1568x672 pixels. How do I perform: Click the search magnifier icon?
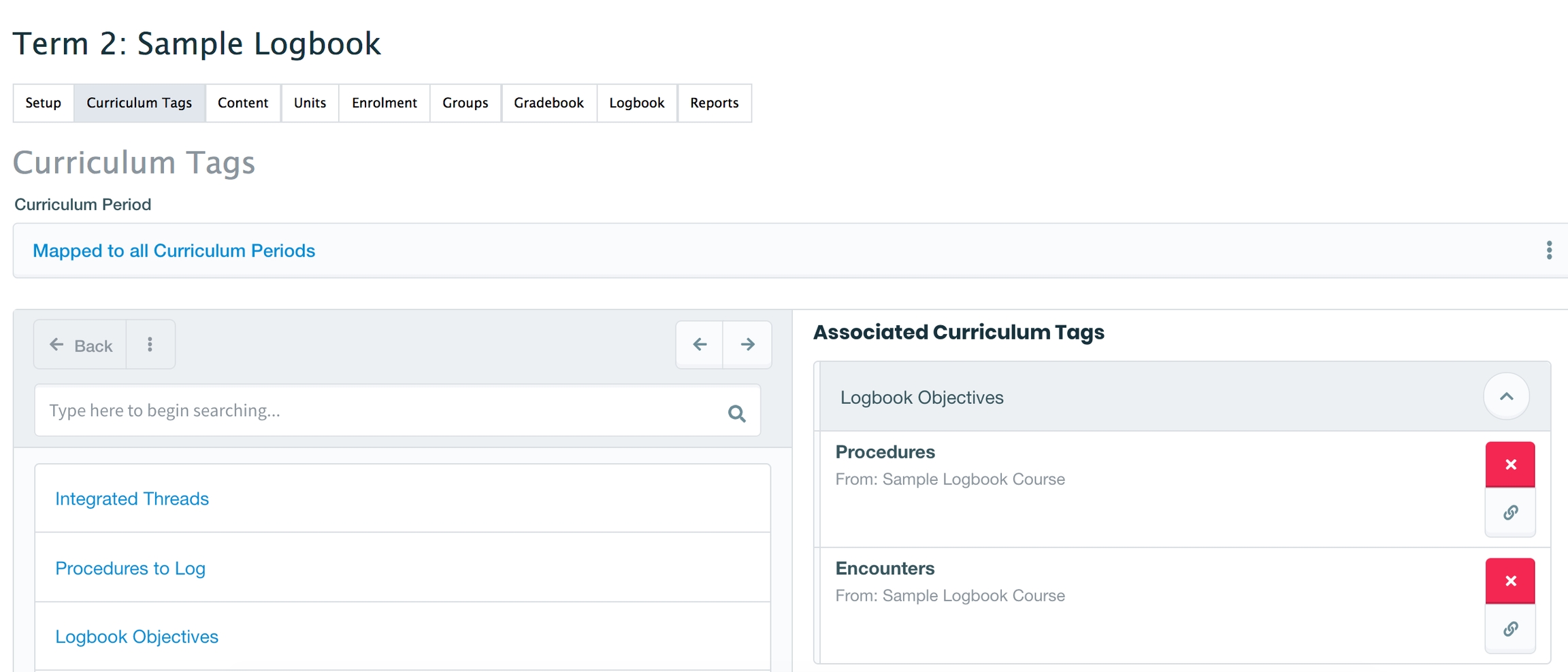click(736, 413)
